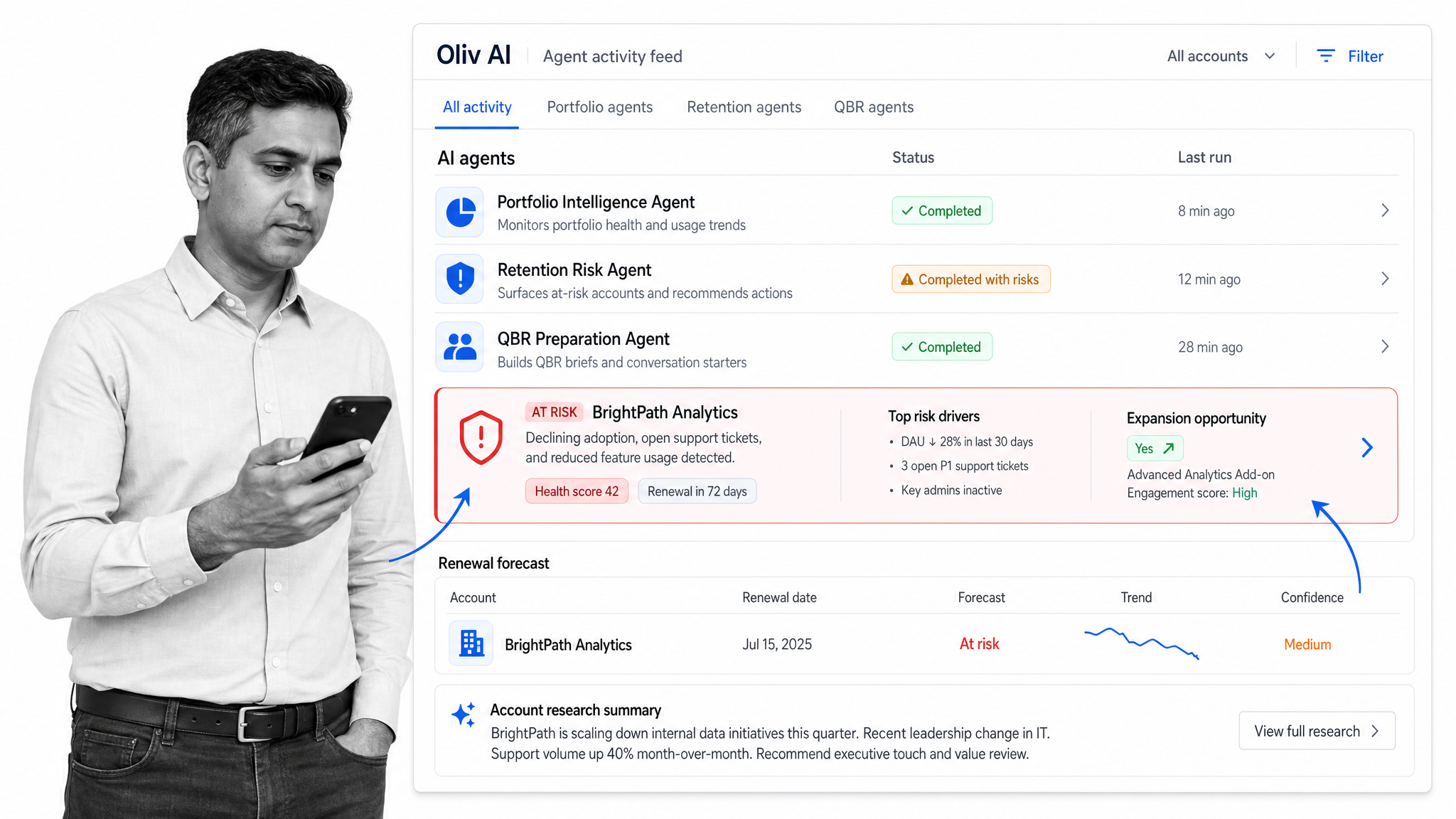Click the red at-risk shield alert icon

(x=481, y=437)
